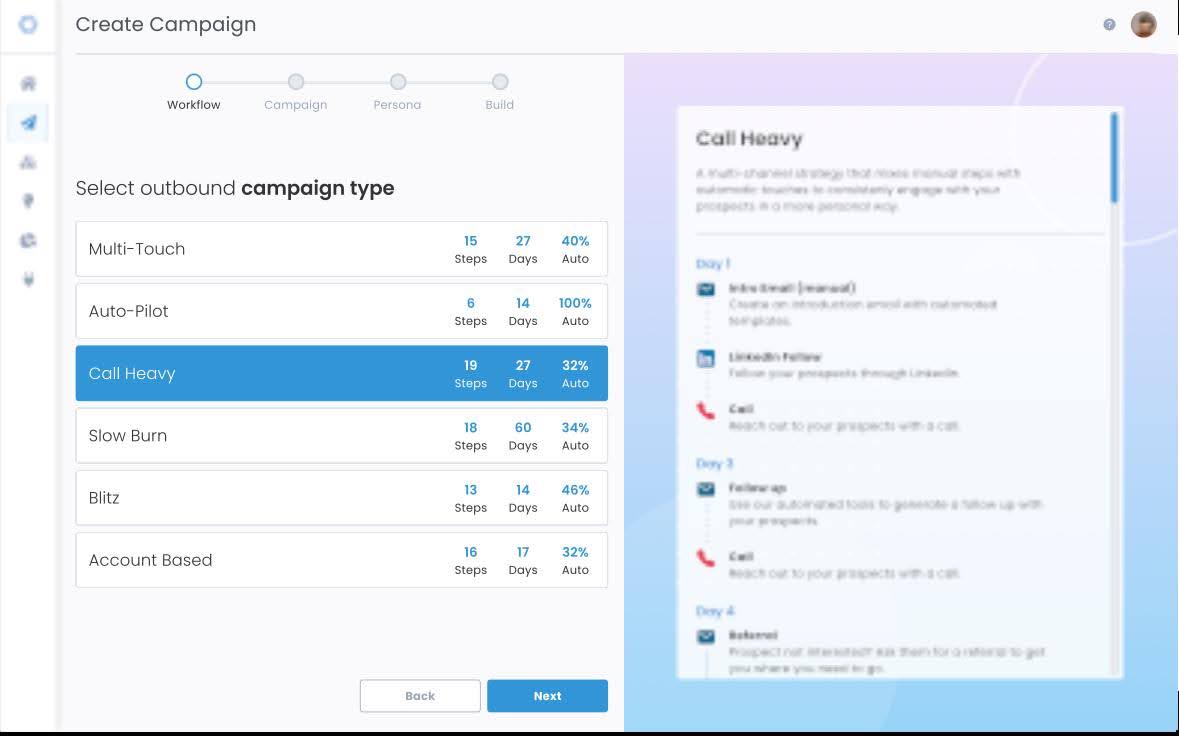Select the Multi-Touch campaign type
Screen dimensions: 1179x736
[x=341, y=249]
